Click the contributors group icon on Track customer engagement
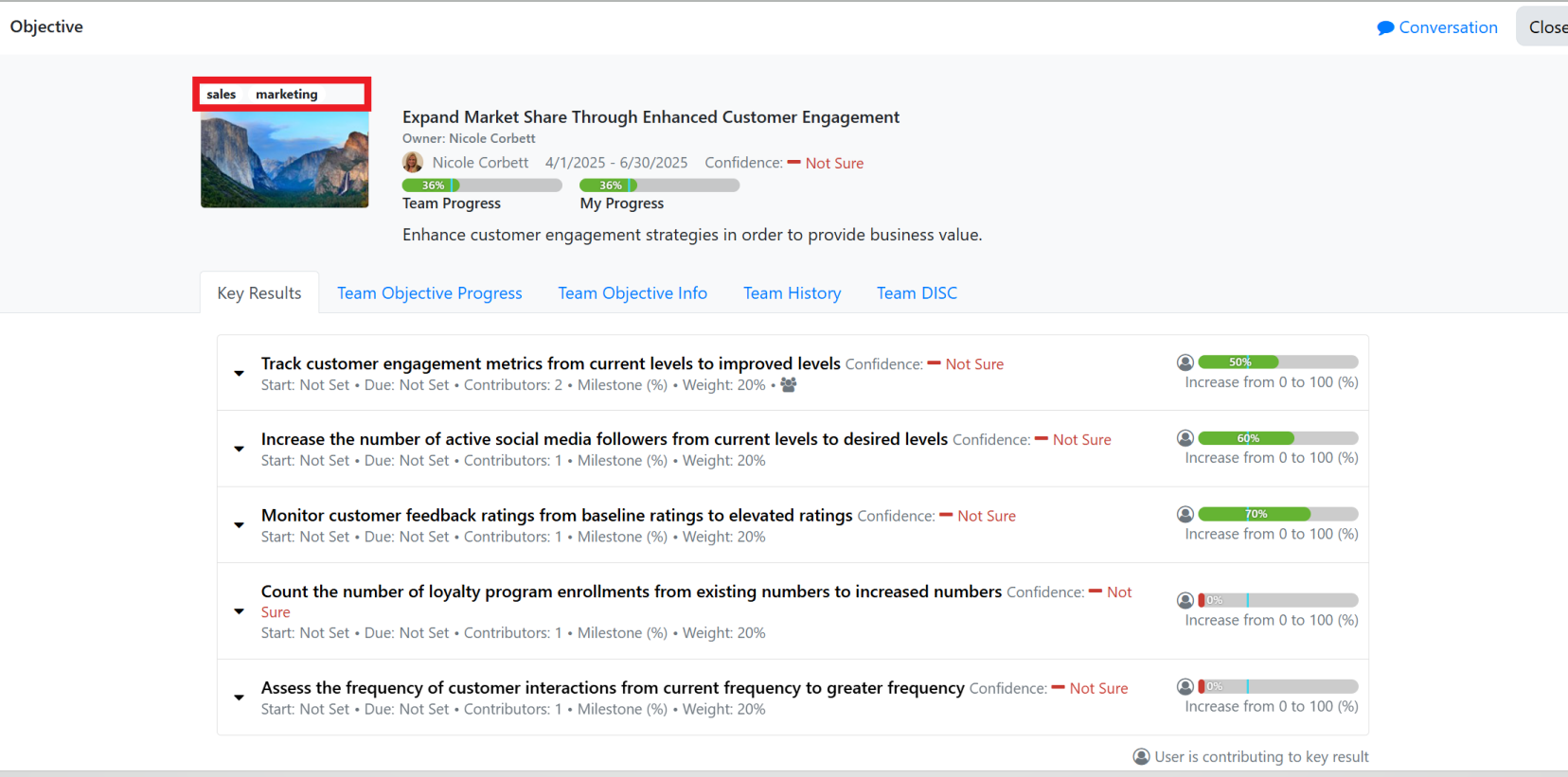This screenshot has width=1568, height=777. pos(789,385)
